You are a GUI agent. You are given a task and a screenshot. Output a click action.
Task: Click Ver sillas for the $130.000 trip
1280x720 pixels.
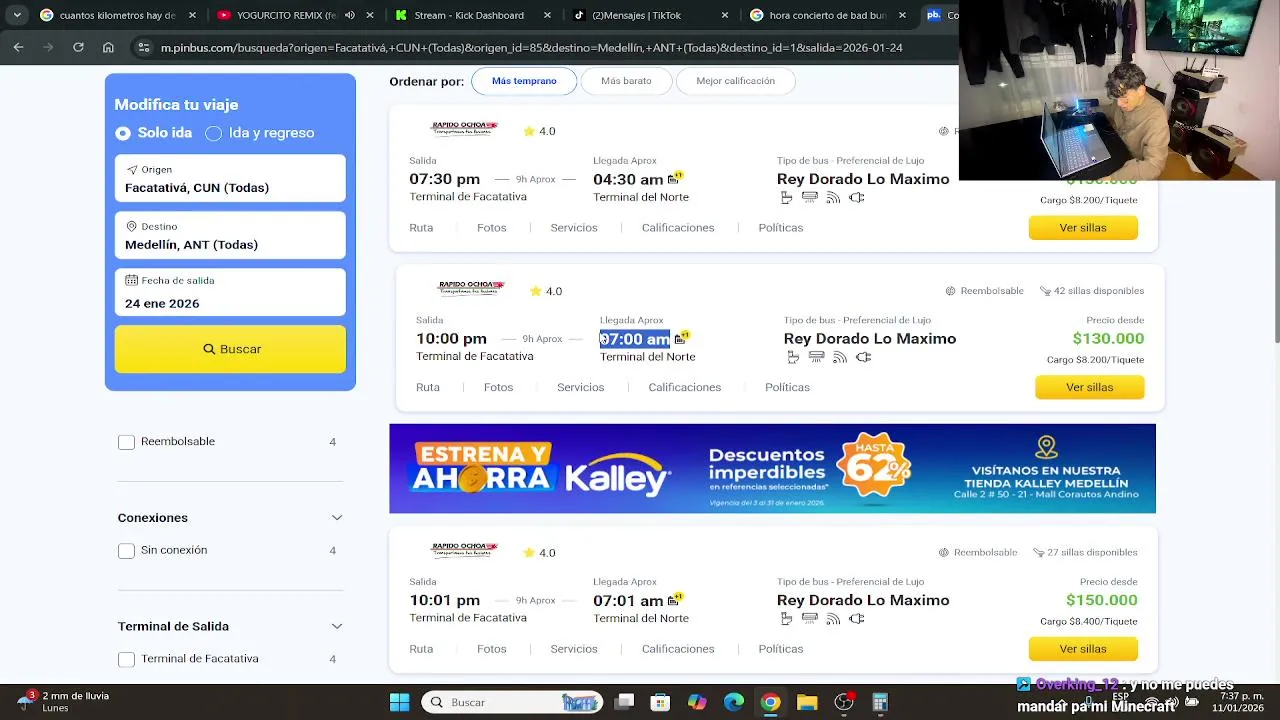click(1090, 387)
